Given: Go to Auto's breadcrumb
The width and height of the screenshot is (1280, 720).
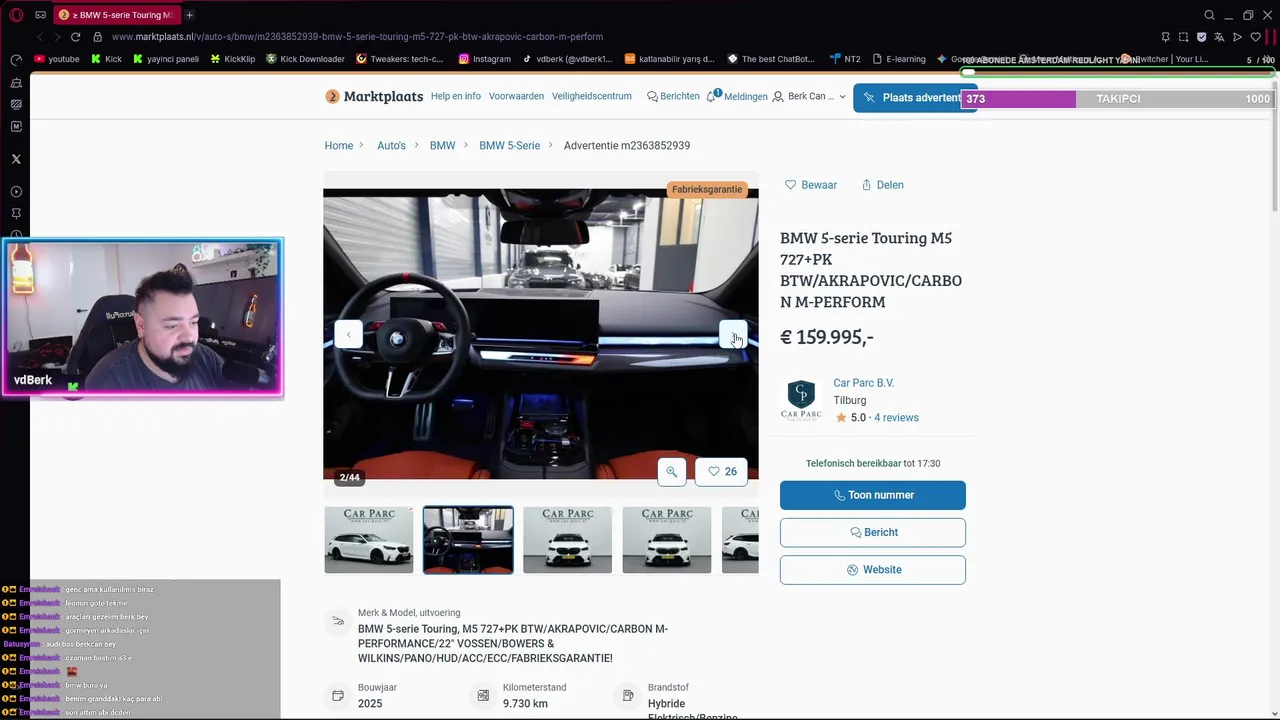Looking at the screenshot, I should [391, 146].
